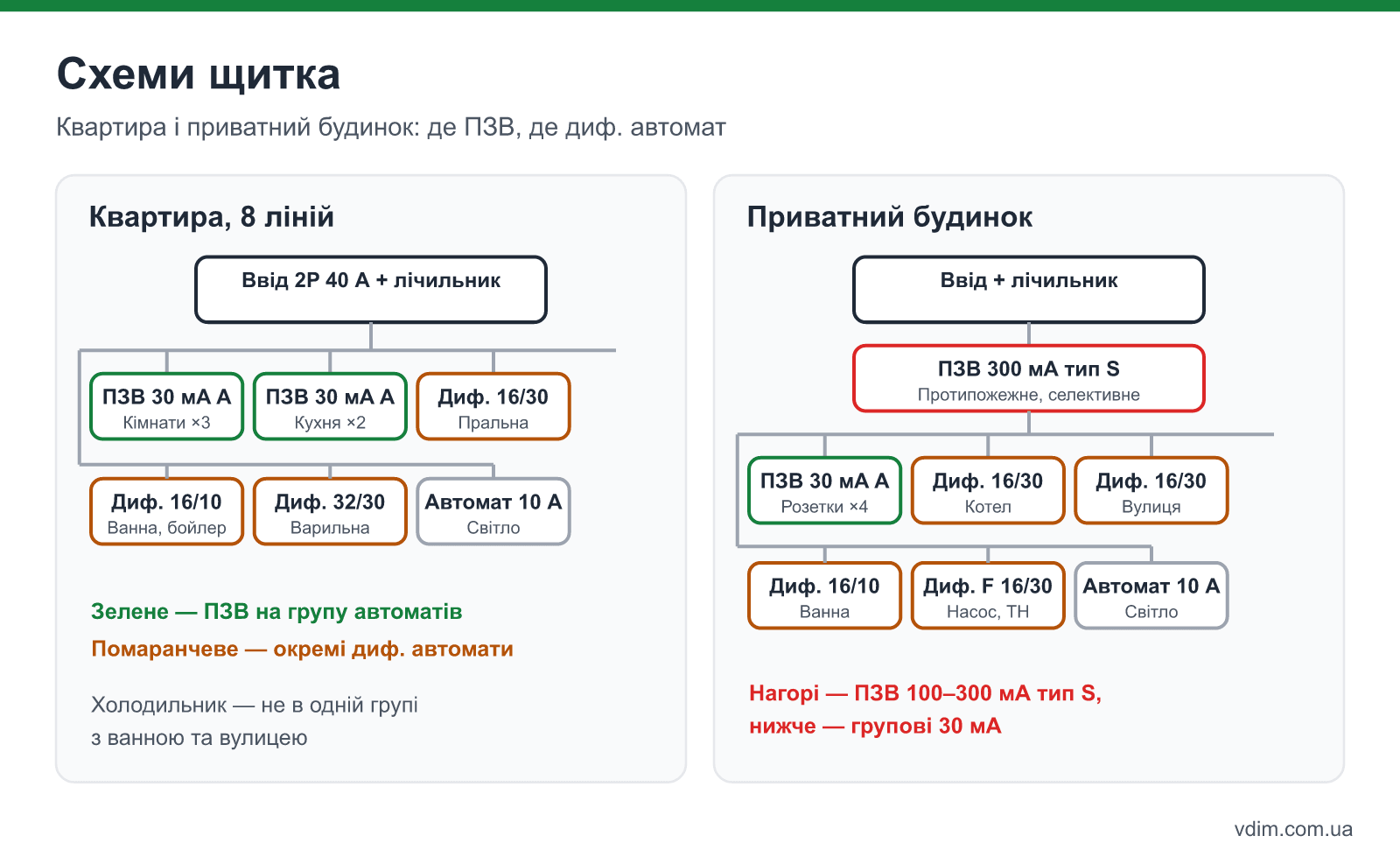Open the vdim.com.ua site link
Screen dimensions: 1400x864
pos(1293,829)
